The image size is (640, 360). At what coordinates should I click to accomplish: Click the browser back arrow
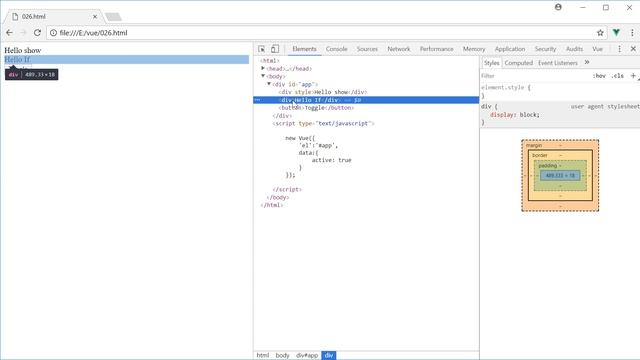(9, 33)
